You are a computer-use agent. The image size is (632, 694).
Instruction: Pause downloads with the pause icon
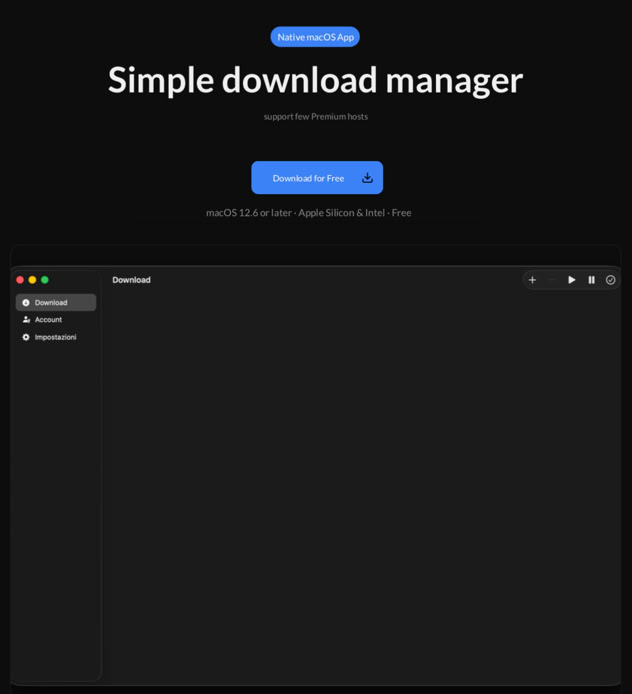[591, 280]
